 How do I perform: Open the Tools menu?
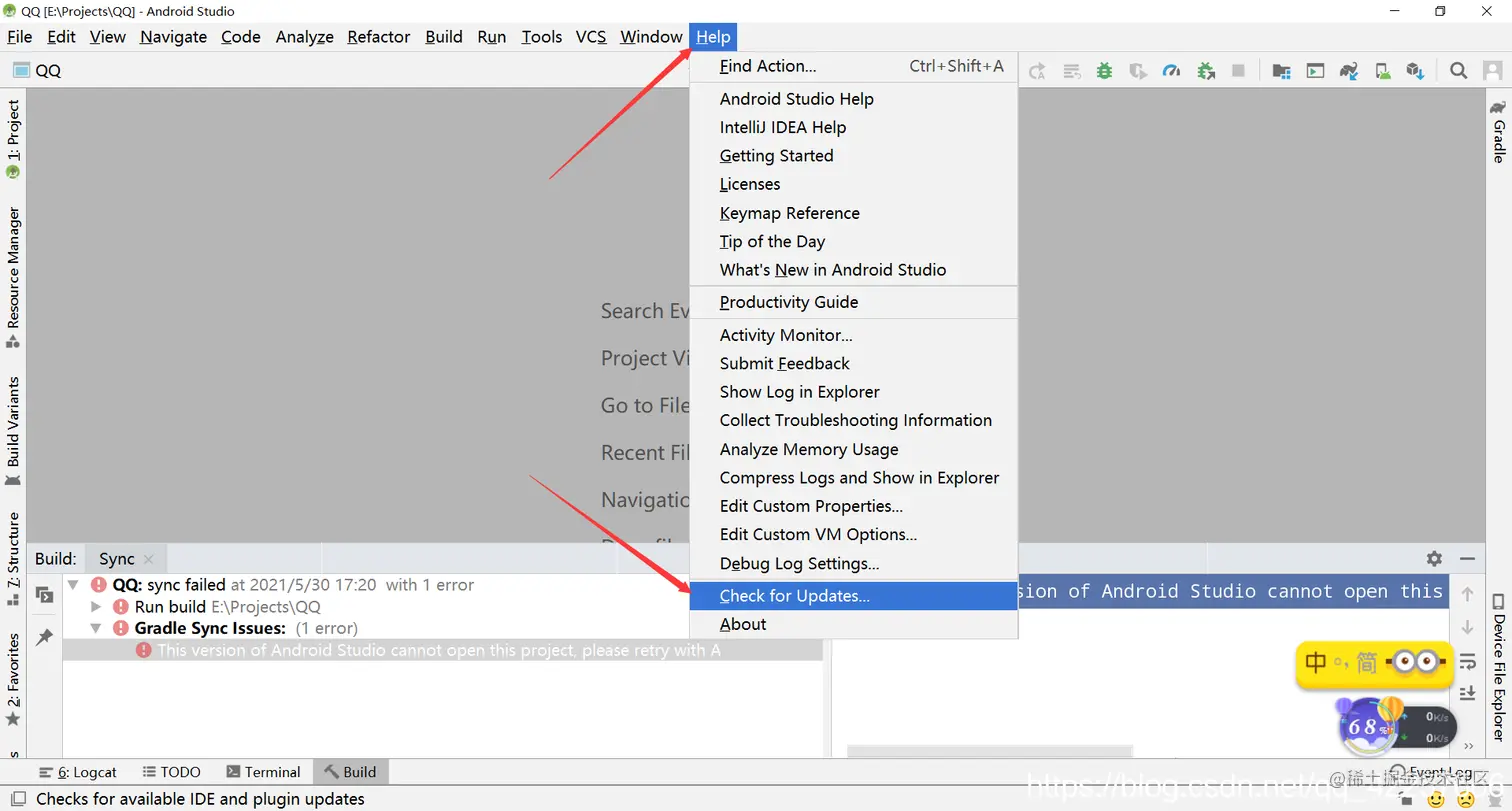[x=541, y=37]
